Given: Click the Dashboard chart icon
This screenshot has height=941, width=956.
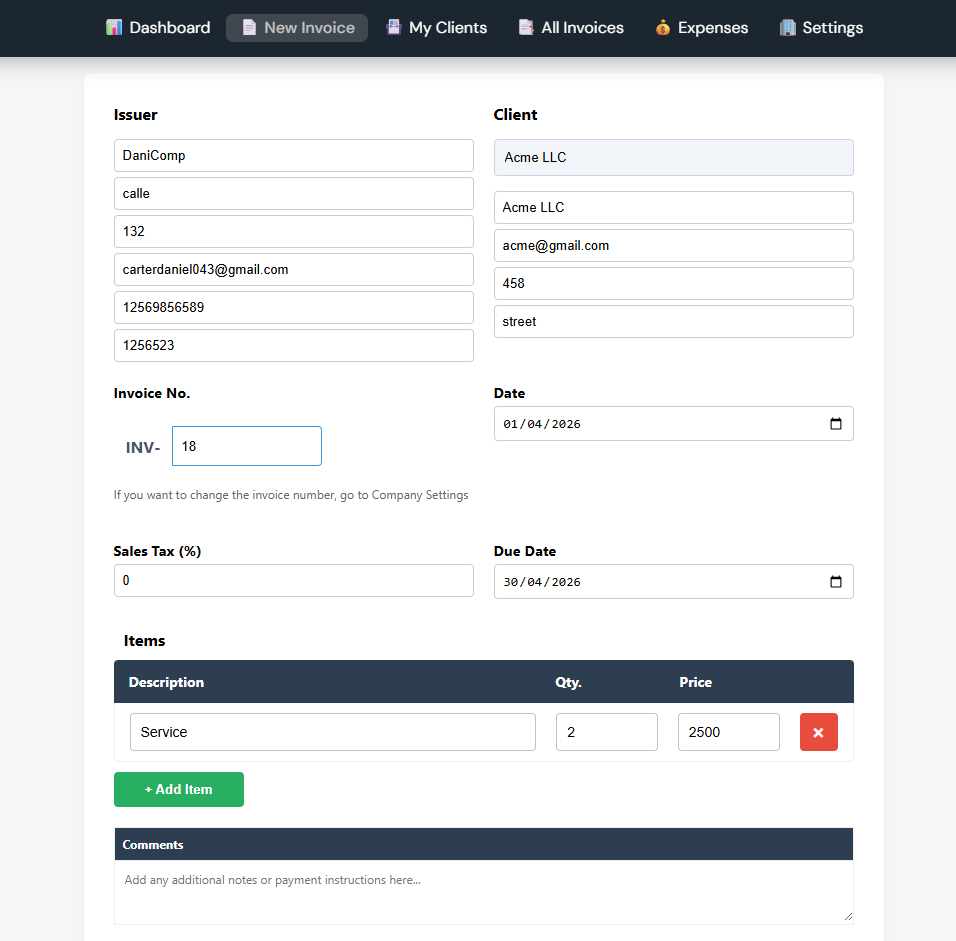Looking at the screenshot, I should (x=113, y=27).
